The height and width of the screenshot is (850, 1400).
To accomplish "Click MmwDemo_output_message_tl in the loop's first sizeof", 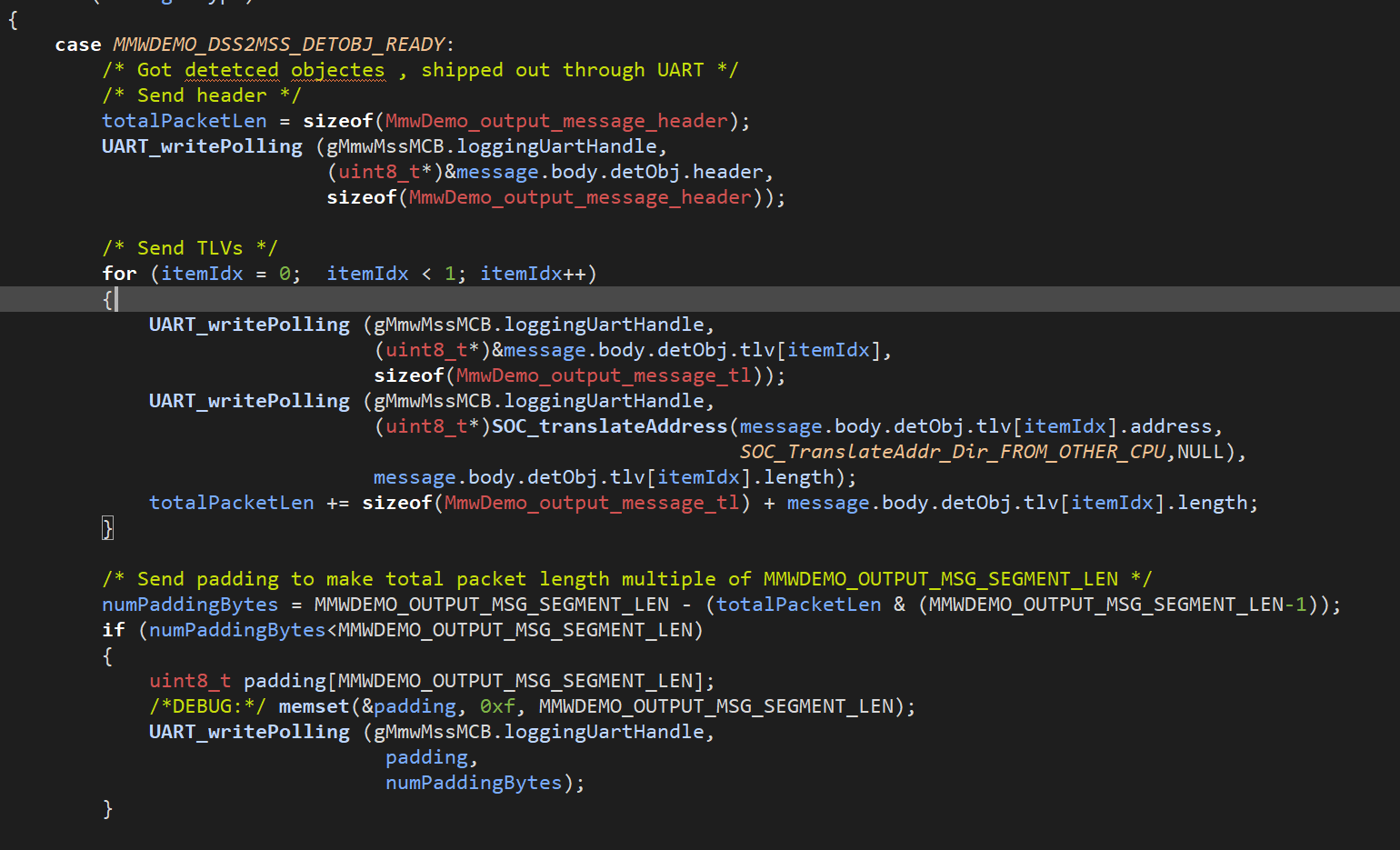I will (604, 375).
